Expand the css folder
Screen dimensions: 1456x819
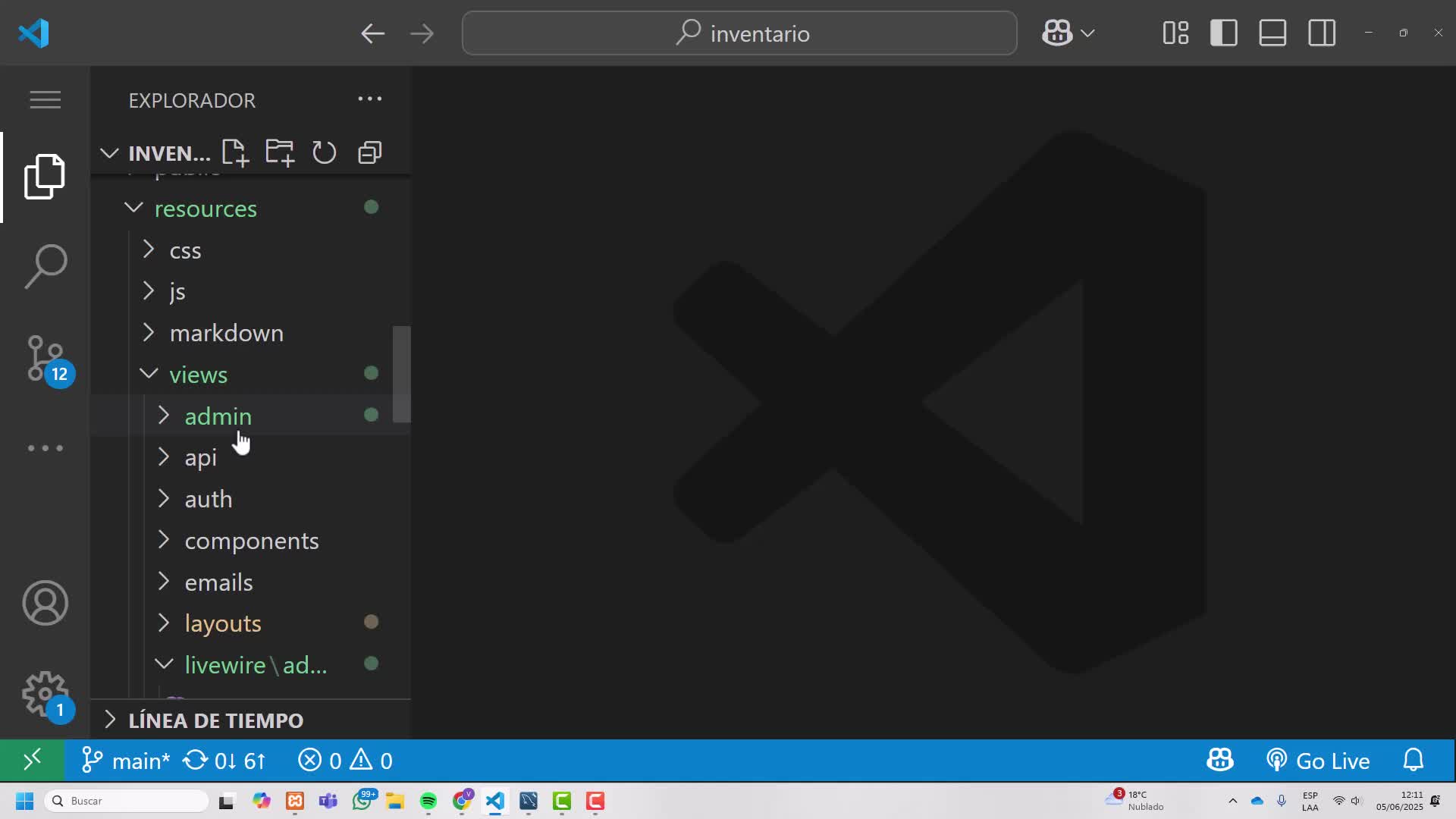tap(251, 249)
